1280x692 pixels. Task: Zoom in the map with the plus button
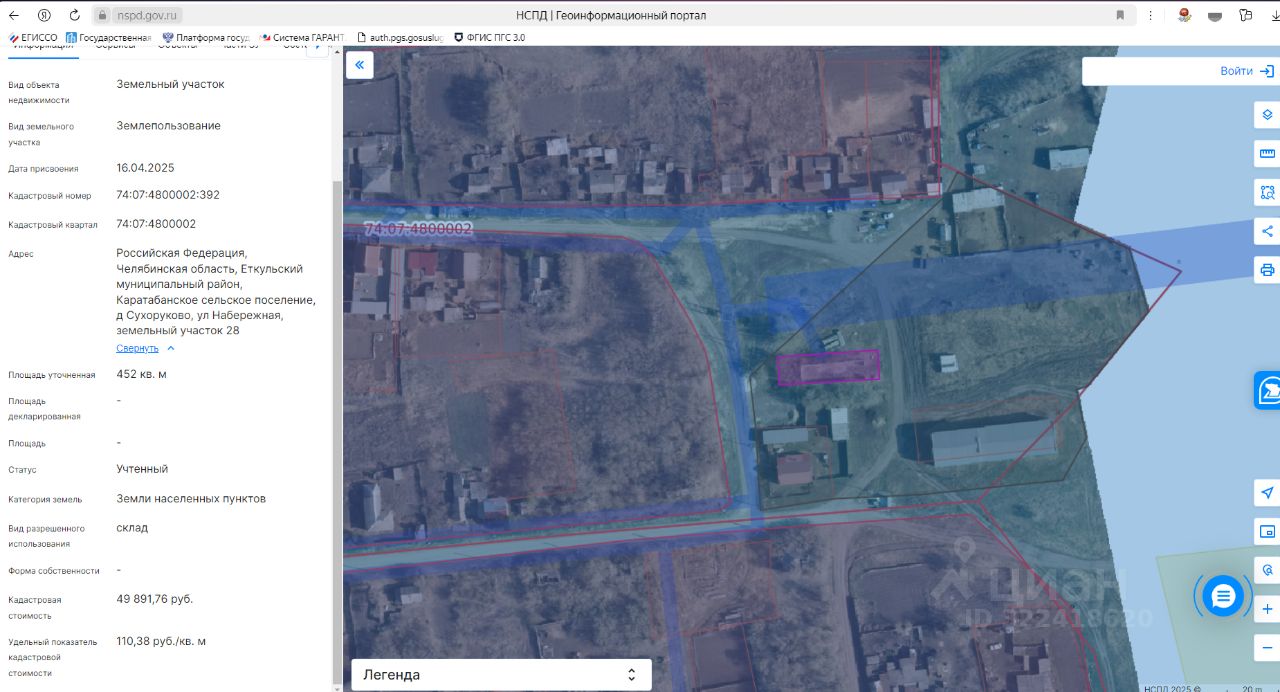point(1267,609)
